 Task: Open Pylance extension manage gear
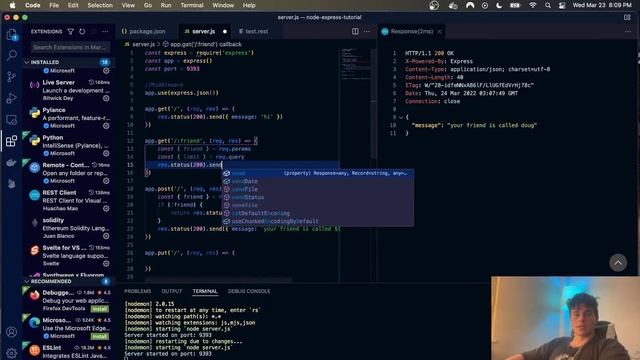tap(106, 126)
